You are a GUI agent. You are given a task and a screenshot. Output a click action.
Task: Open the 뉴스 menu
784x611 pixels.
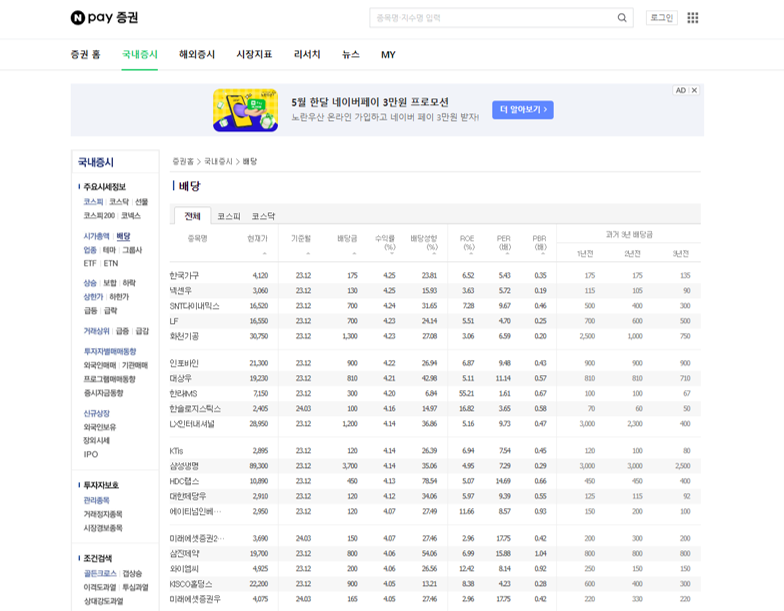350,54
